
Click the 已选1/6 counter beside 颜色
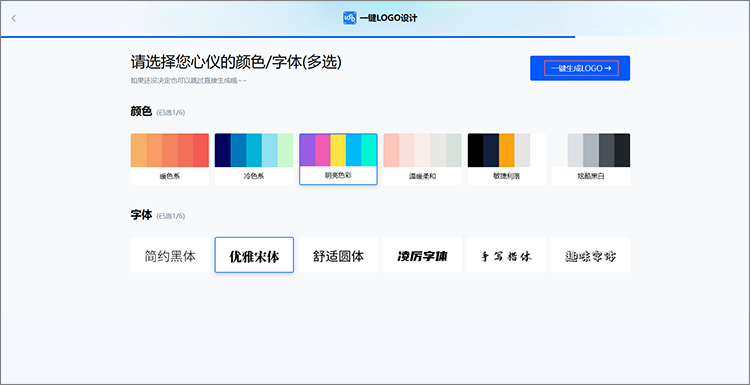(171, 113)
